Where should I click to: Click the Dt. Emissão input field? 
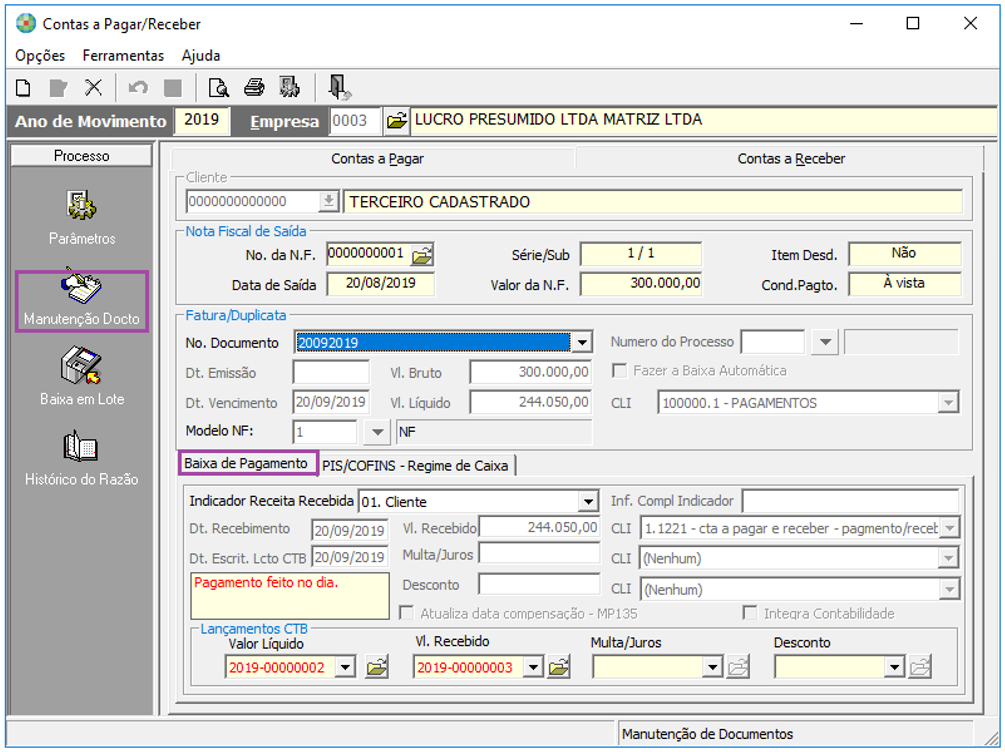[331, 372]
